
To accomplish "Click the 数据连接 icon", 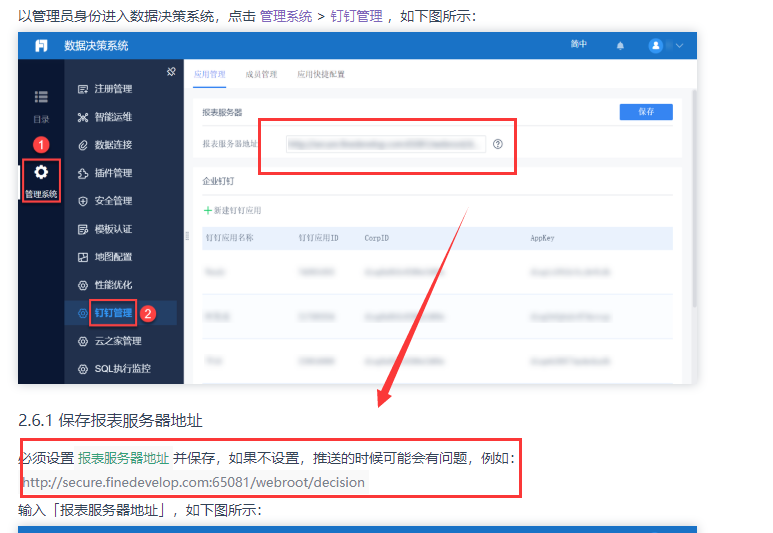I will (83, 145).
